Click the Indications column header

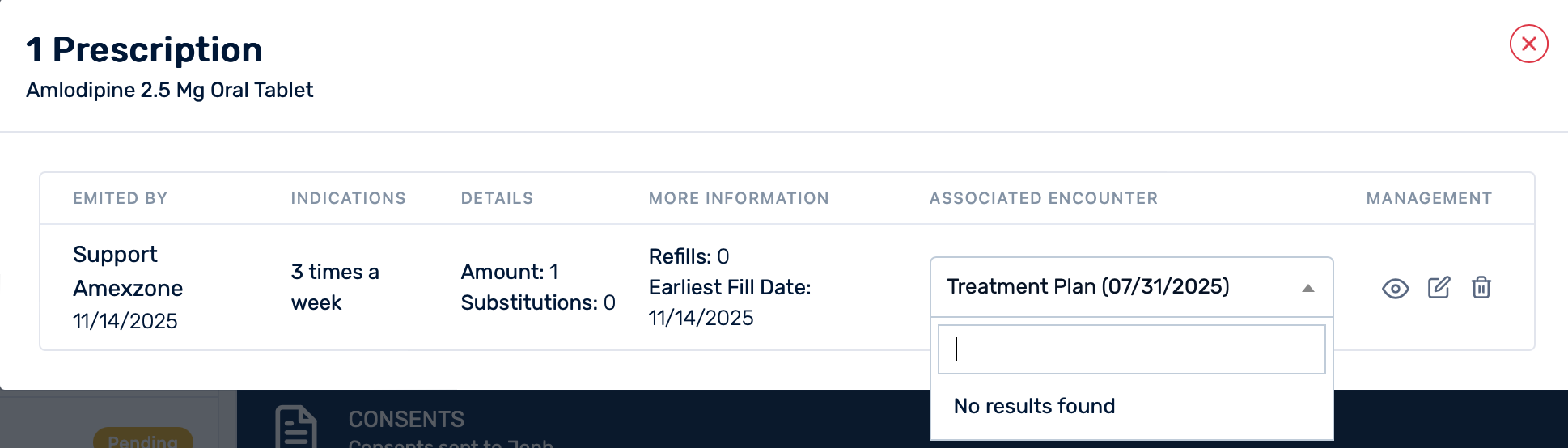[x=348, y=198]
